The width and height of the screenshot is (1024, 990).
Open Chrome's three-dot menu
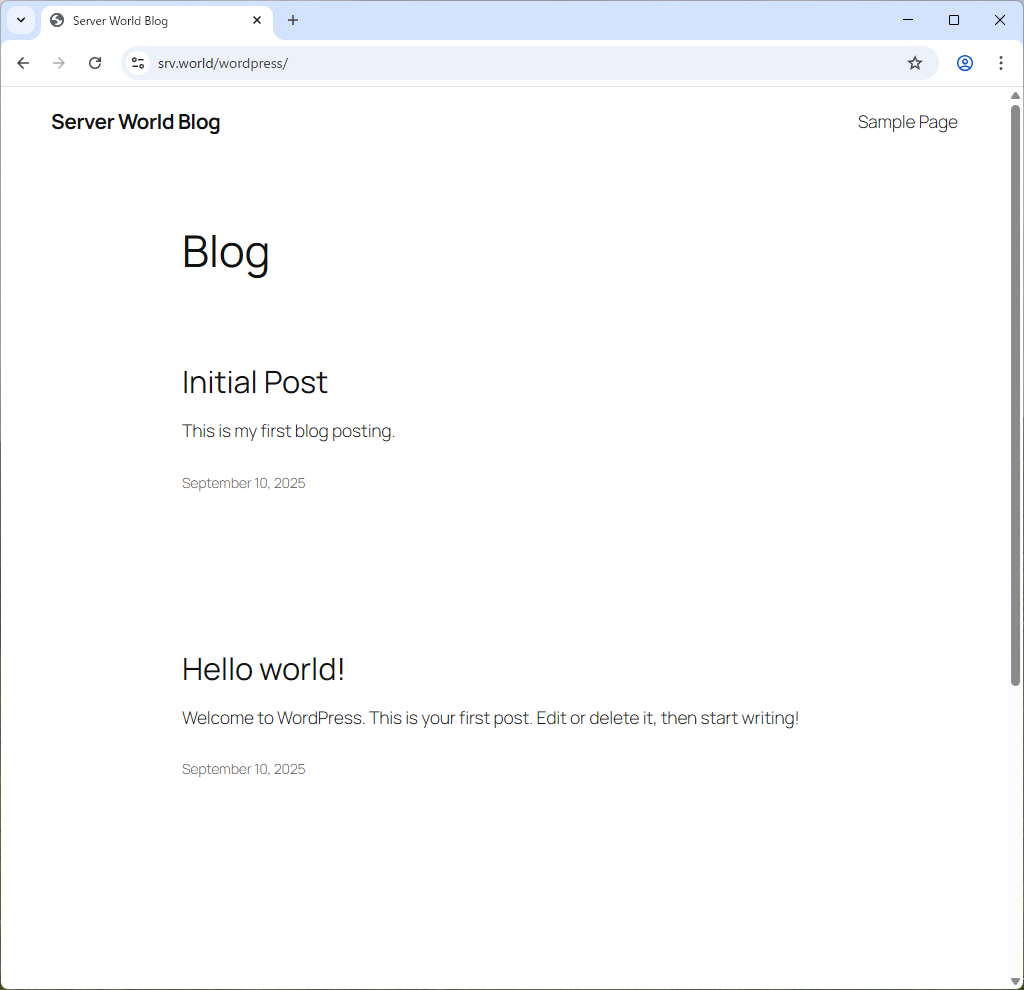tap(1000, 63)
